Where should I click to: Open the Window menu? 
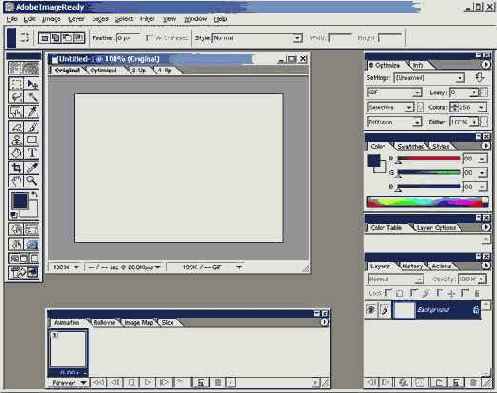pyautogui.click(x=196, y=19)
